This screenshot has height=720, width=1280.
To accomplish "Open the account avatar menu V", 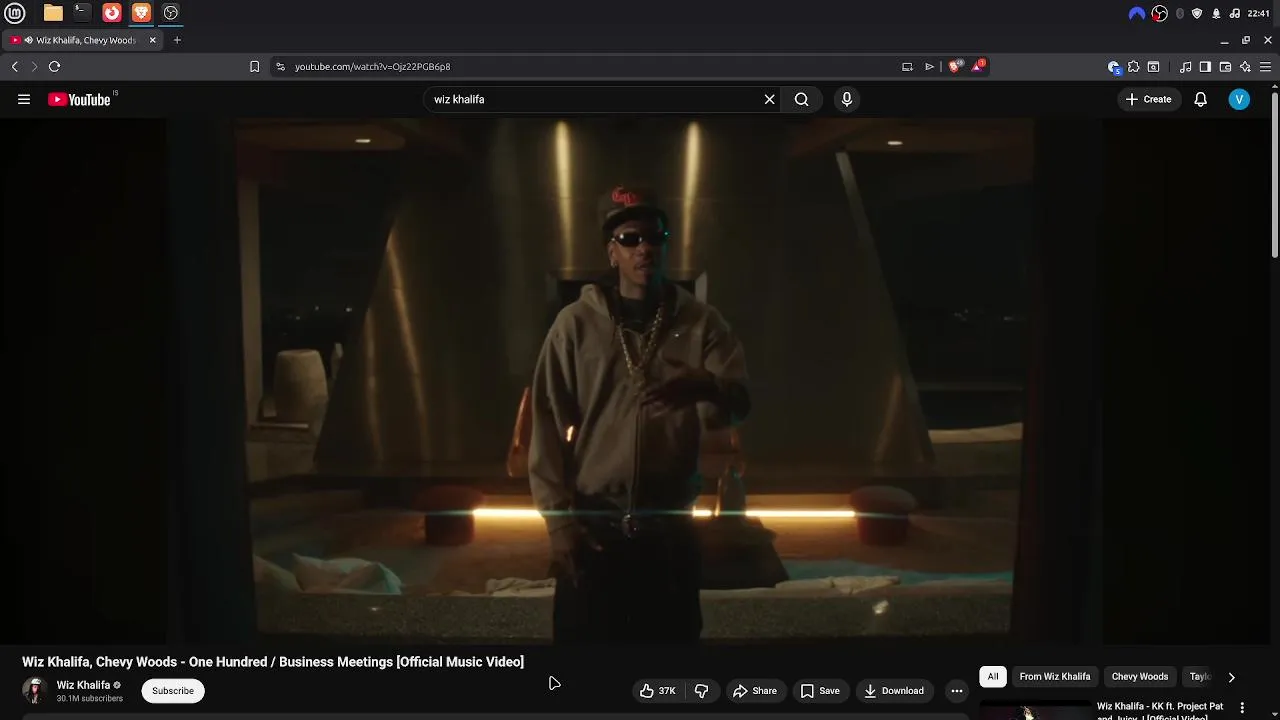I will pos(1239,99).
